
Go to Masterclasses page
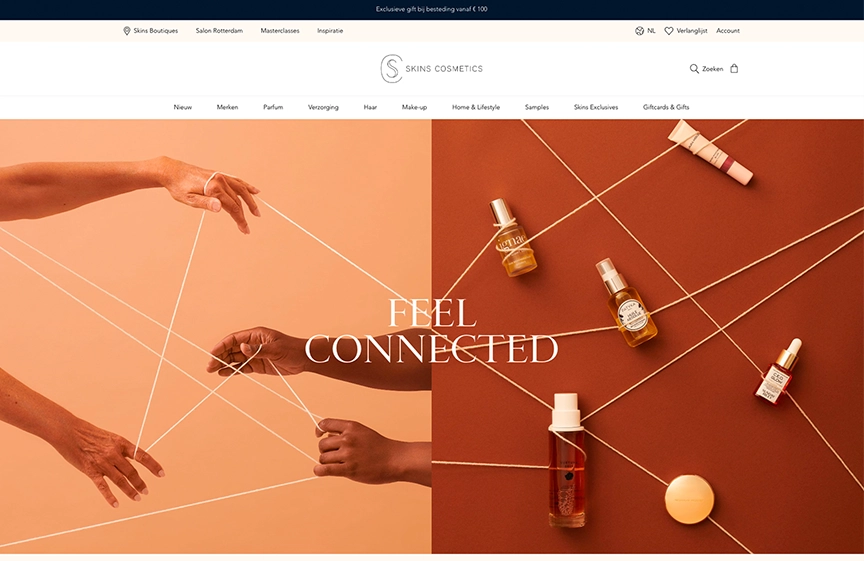coord(280,31)
